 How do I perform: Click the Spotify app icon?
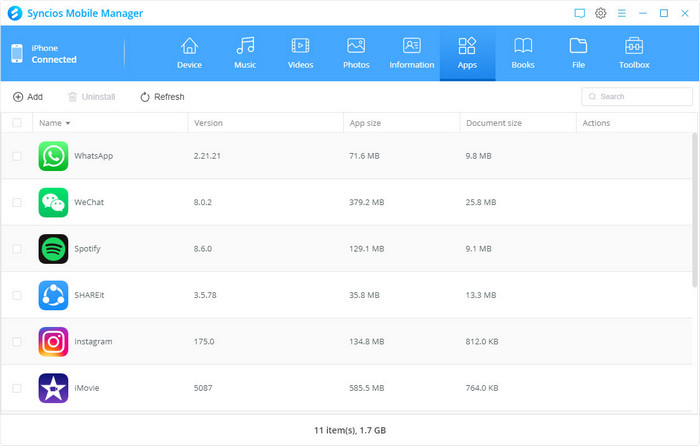(x=53, y=249)
